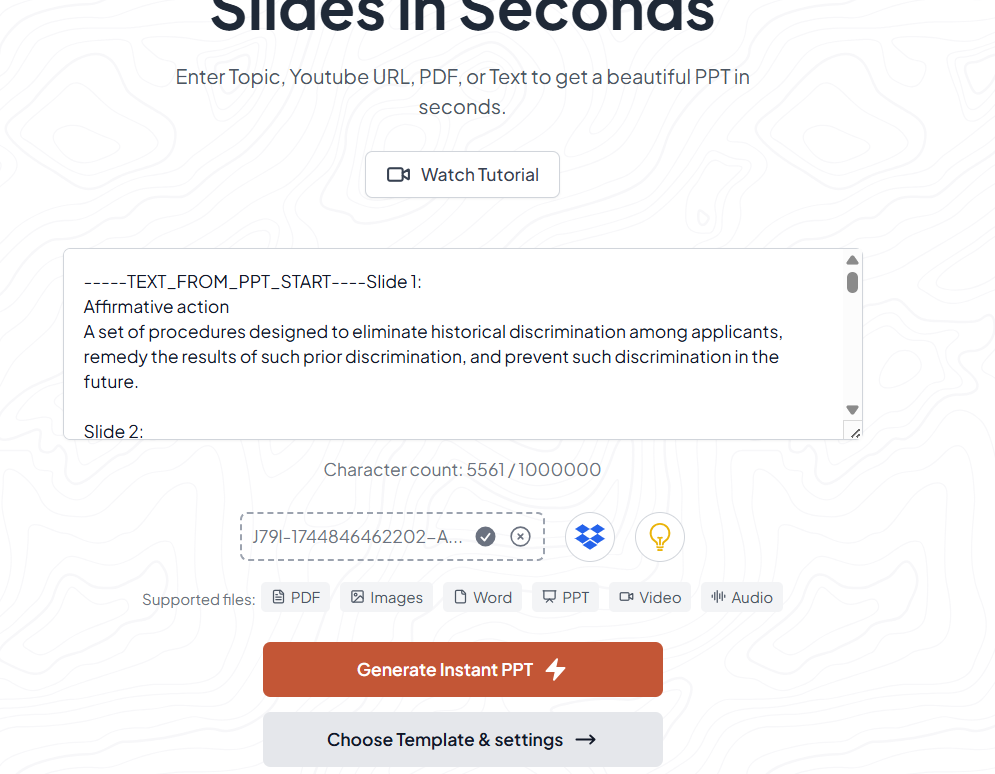Click the yellow lightbulb ideas icon
The image size is (995, 774).
click(x=660, y=537)
